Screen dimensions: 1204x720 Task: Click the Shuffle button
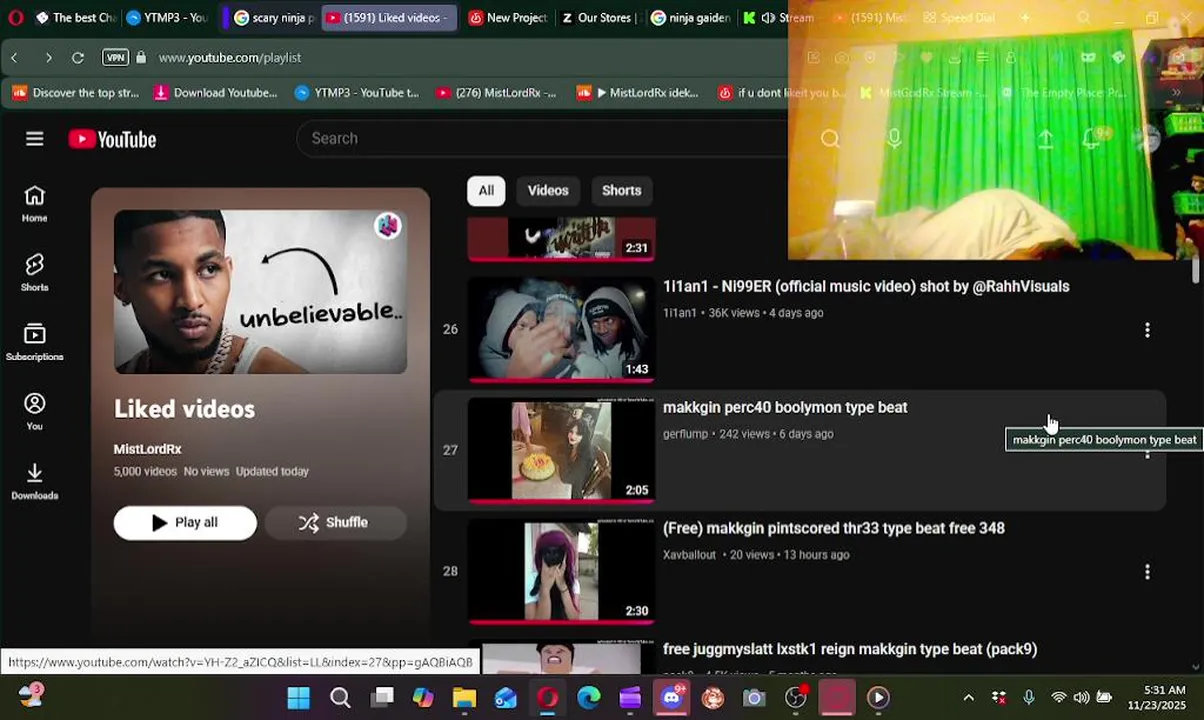click(335, 522)
